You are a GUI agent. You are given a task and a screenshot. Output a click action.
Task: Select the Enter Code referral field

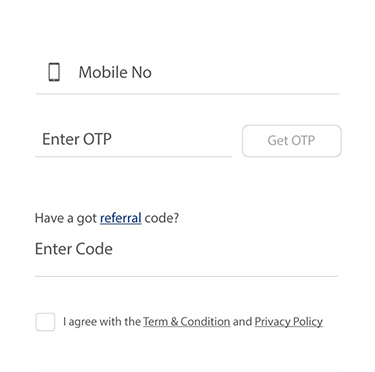[186, 257]
